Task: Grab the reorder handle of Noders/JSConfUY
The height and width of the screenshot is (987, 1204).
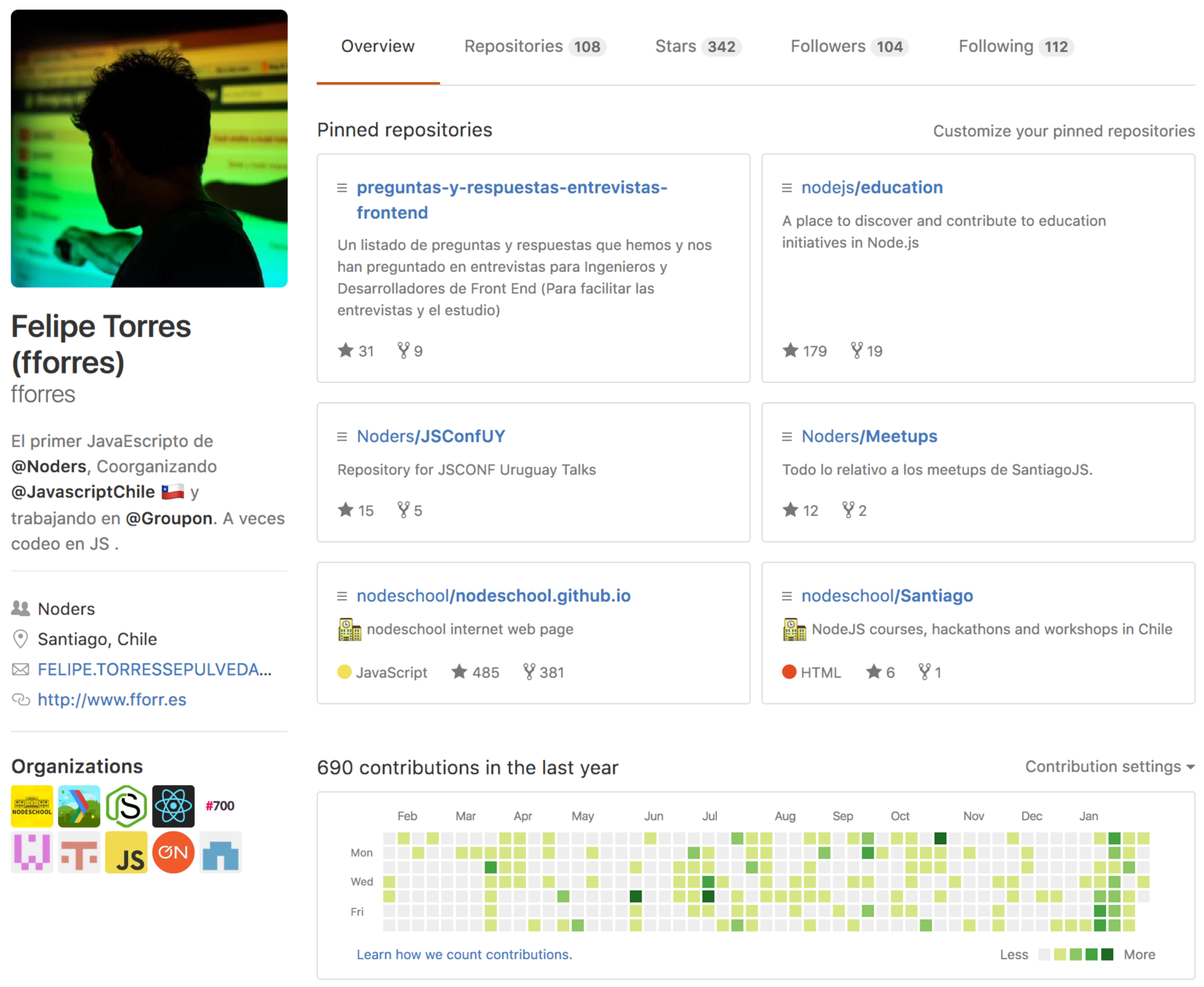Action: 342,436
